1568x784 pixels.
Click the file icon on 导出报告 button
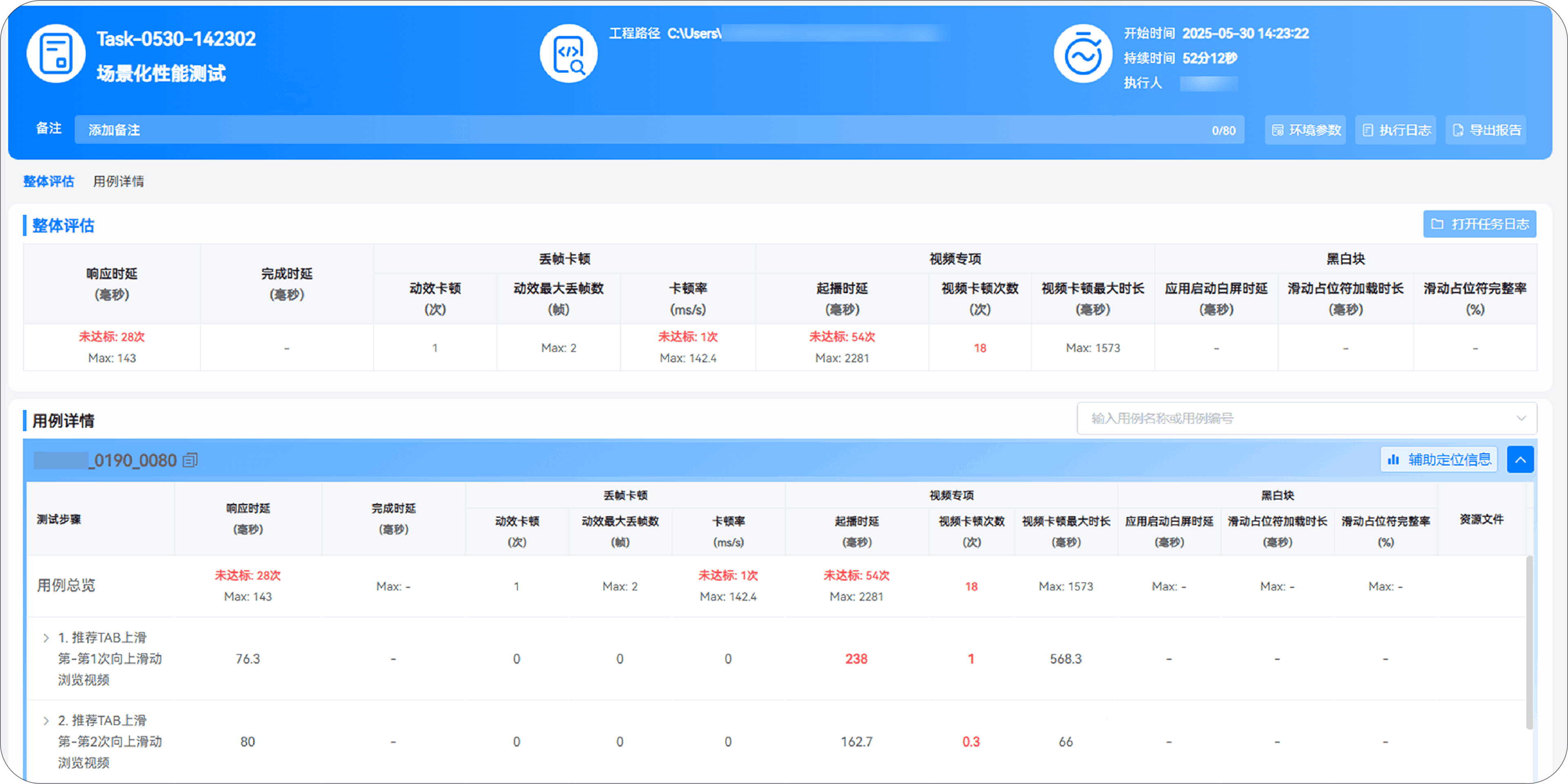coord(1458,130)
